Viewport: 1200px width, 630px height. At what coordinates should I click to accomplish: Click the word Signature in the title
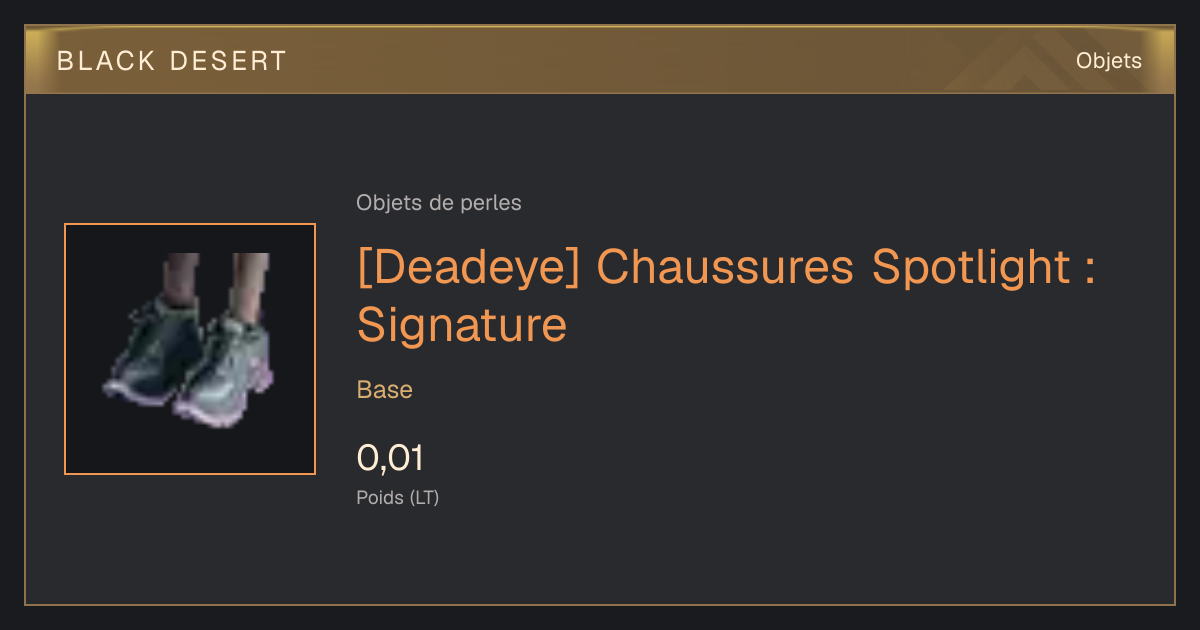(x=462, y=326)
